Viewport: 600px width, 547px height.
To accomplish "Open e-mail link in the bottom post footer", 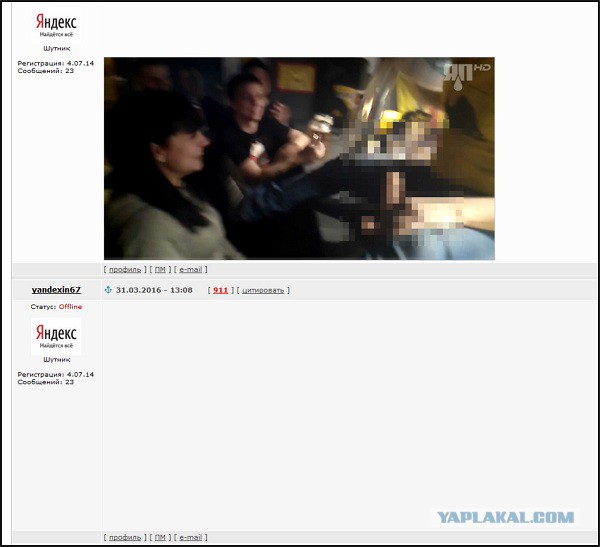I will click(x=191, y=537).
